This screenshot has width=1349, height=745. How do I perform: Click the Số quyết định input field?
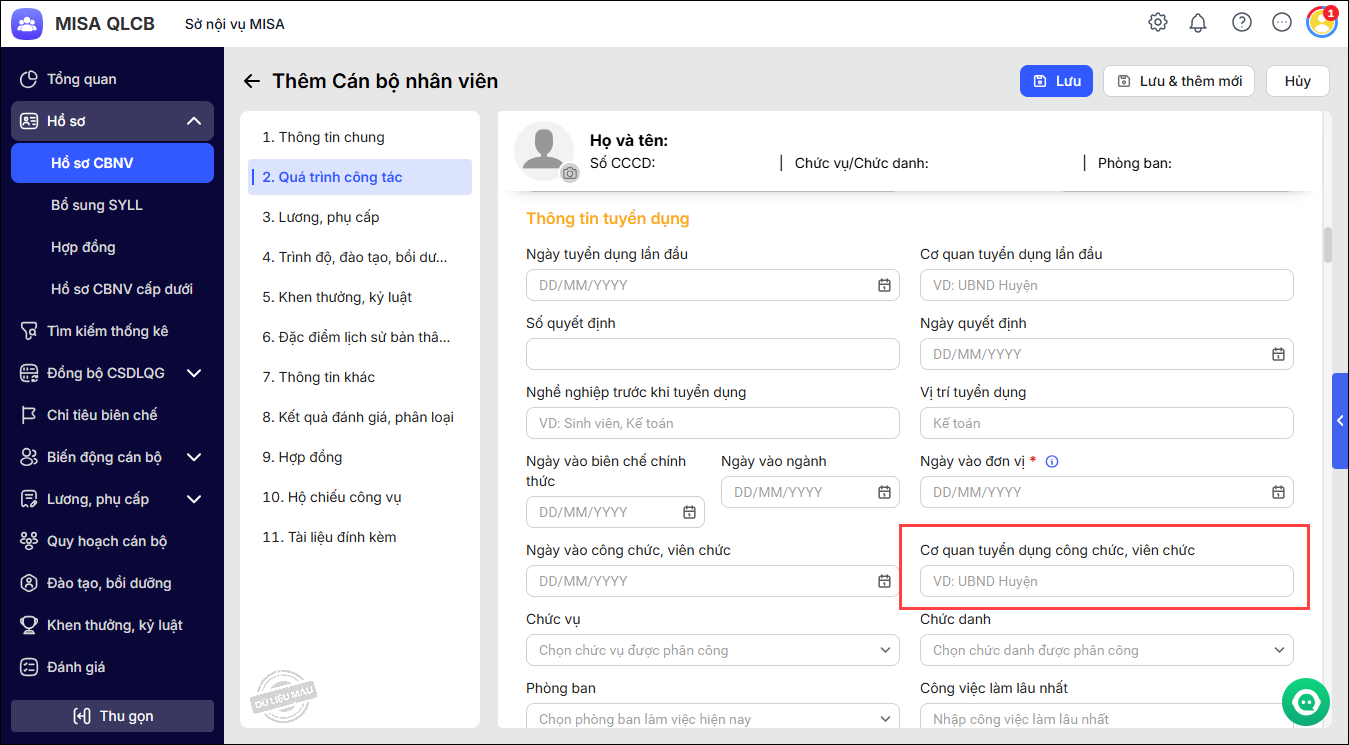712,354
